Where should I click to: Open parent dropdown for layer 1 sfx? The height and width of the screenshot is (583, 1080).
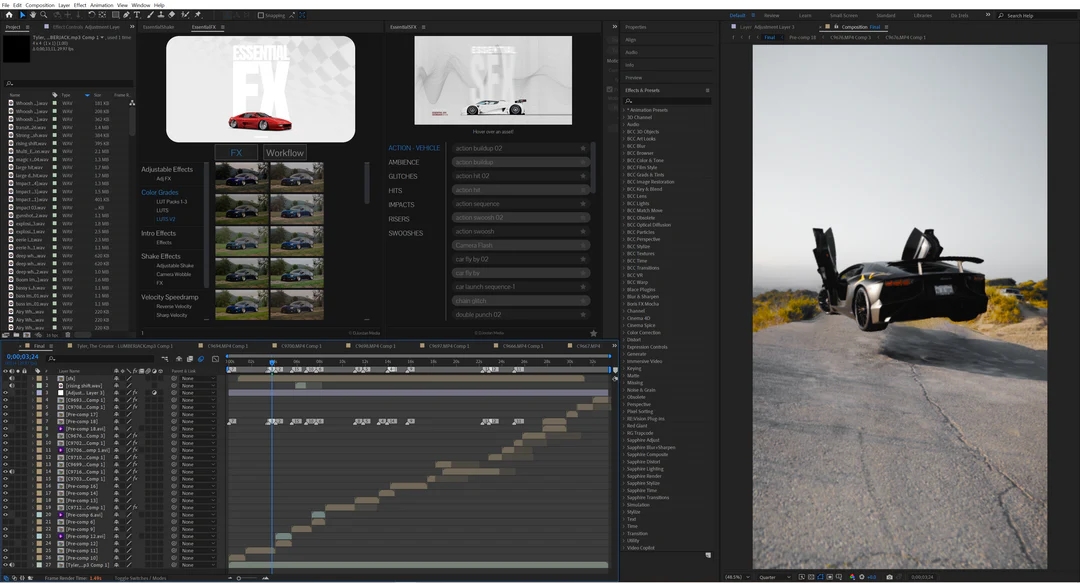tap(197, 379)
